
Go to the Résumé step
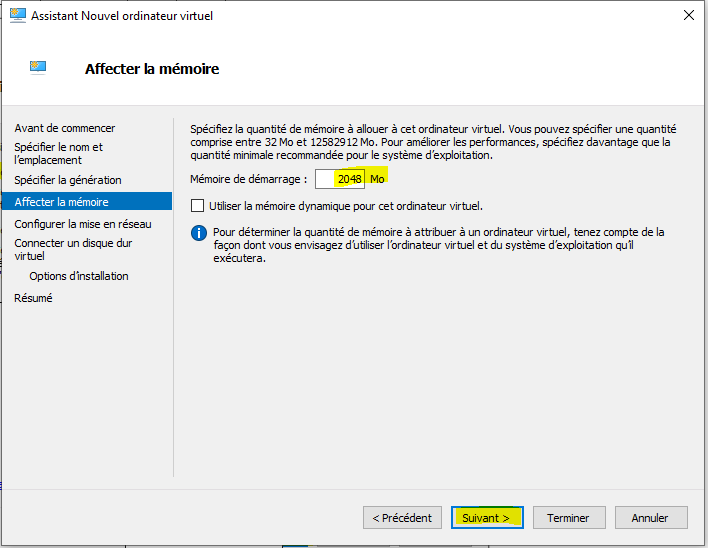point(33,298)
